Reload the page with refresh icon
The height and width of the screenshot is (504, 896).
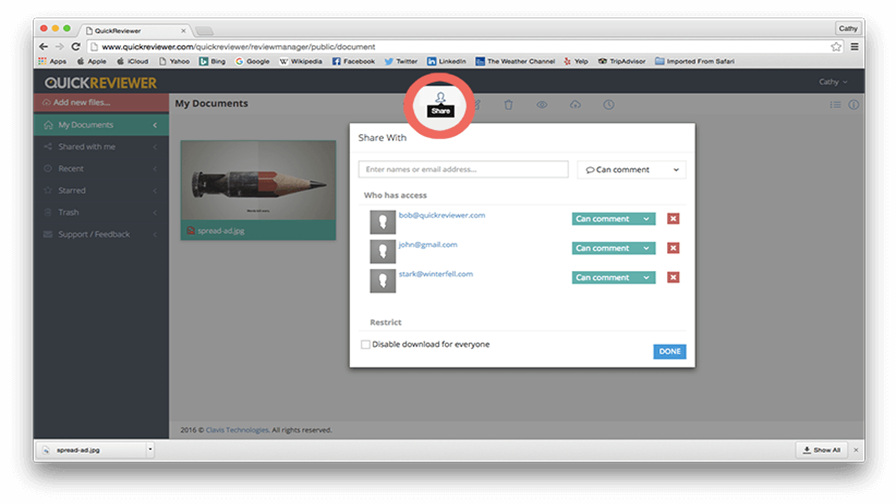(75, 46)
